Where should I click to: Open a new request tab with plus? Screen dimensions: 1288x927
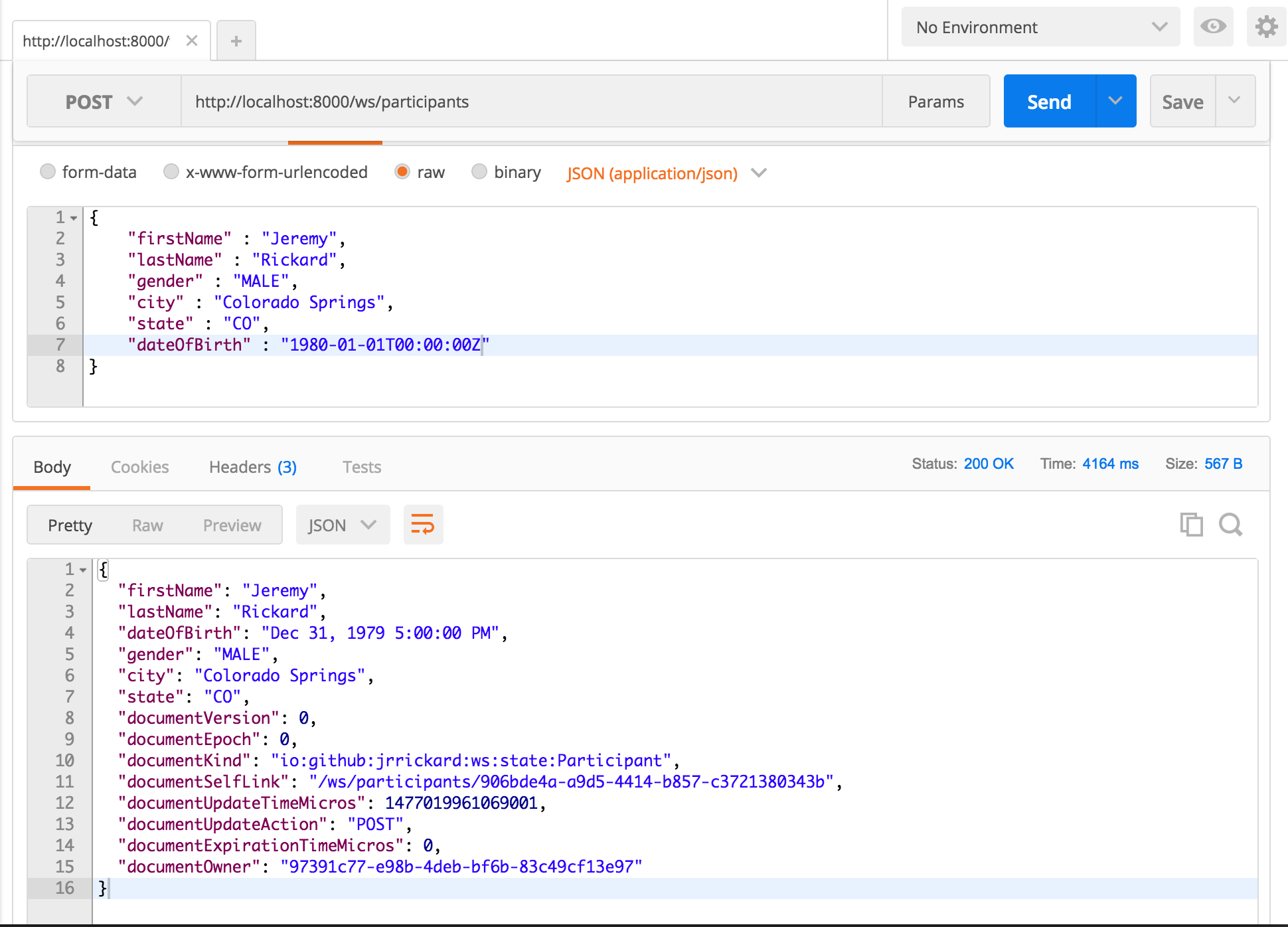click(236, 41)
